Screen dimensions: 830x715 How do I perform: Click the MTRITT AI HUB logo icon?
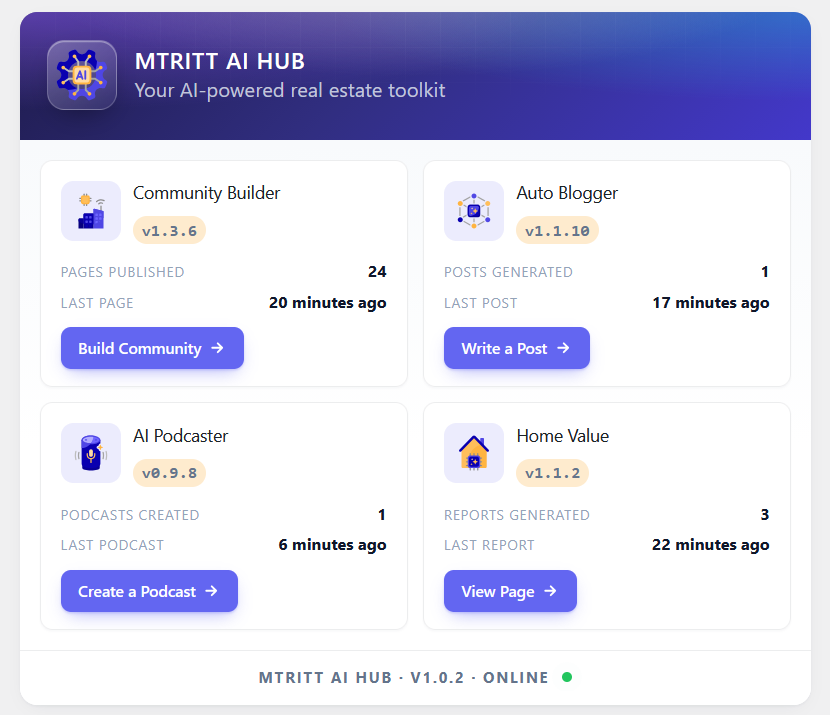pyautogui.click(x=82, y=75)
